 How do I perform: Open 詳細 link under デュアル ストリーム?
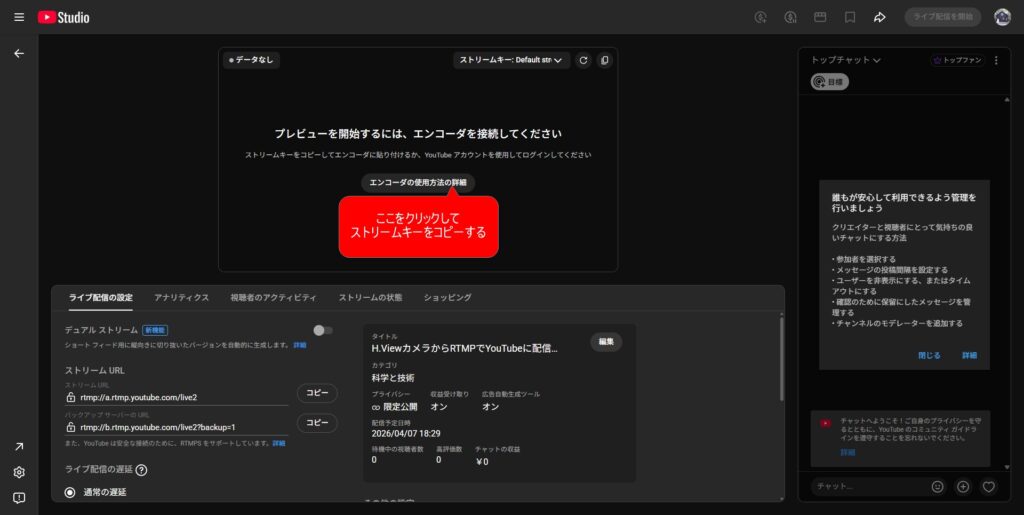[x=300, y=345]
